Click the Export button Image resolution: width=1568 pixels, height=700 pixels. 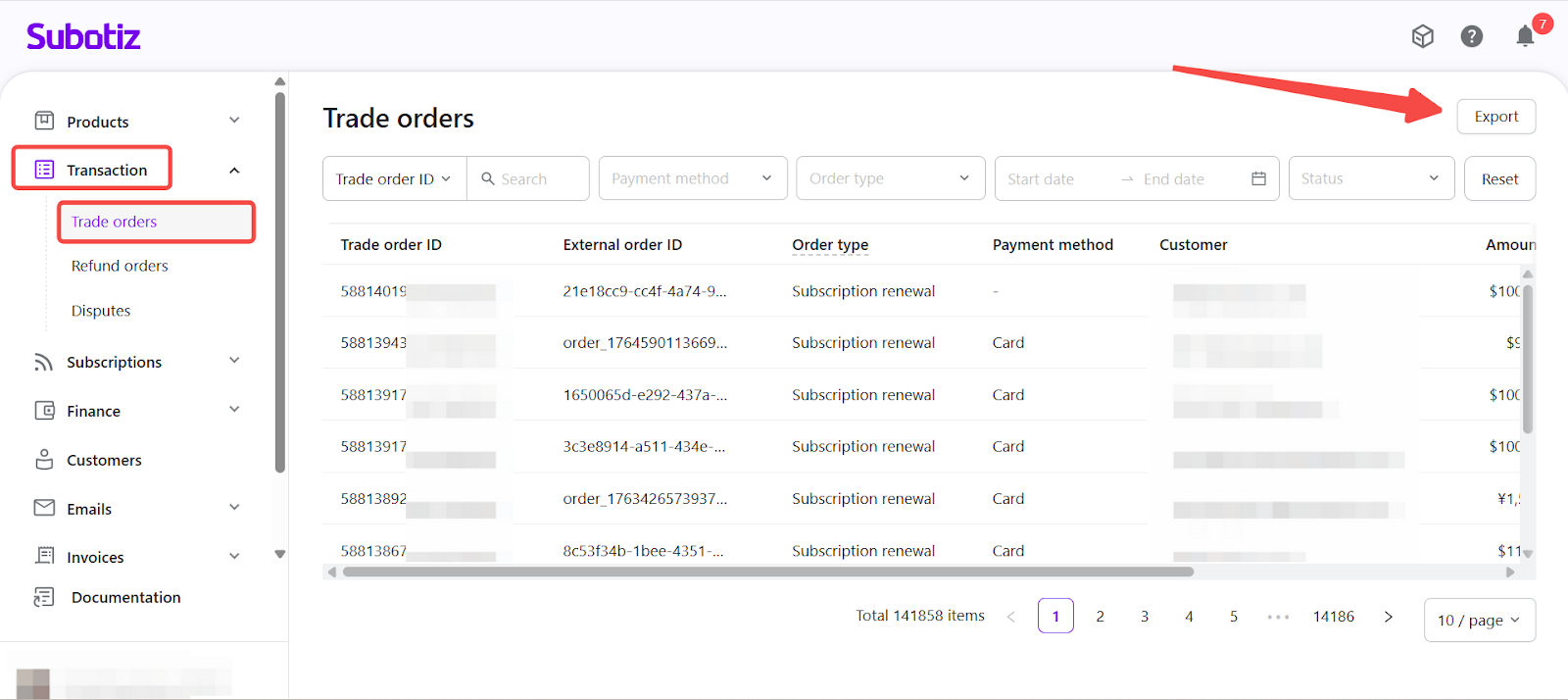coord(1495,117)
